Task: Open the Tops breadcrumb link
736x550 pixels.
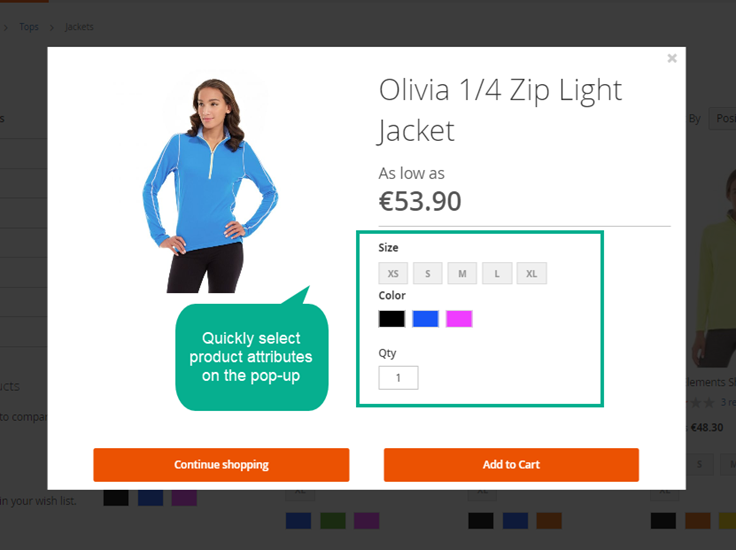Action: (x=29, y=27)
